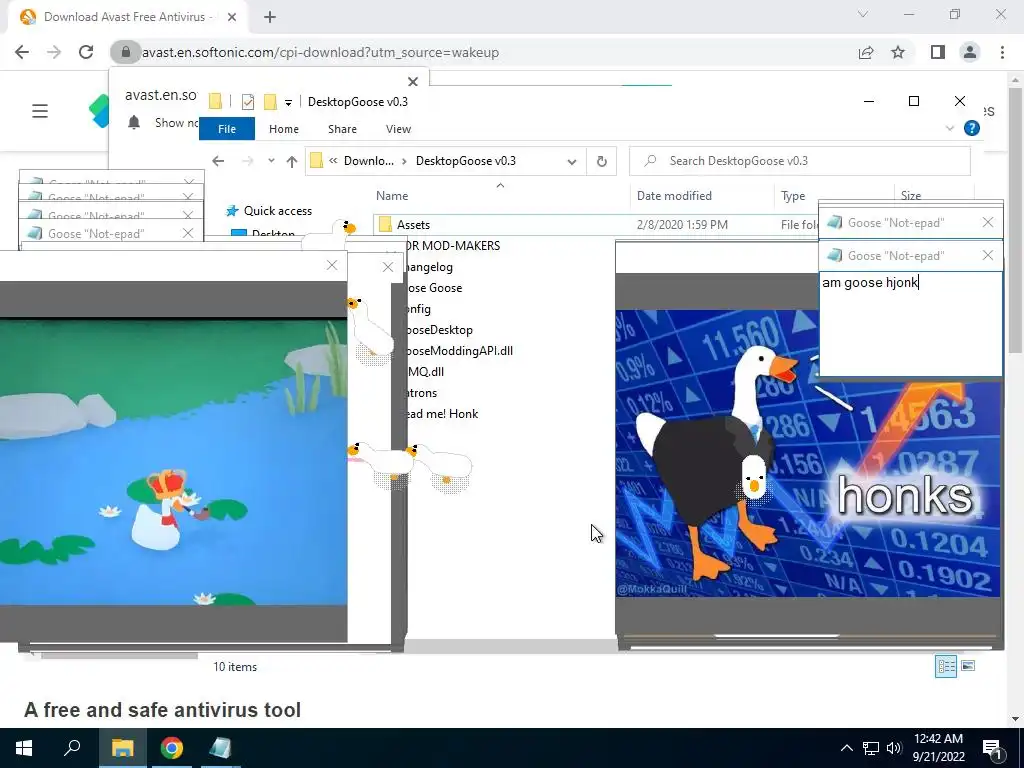Close the Avast Free Antivirus tab
The image size is (1024, 768).
pos(232,17)
